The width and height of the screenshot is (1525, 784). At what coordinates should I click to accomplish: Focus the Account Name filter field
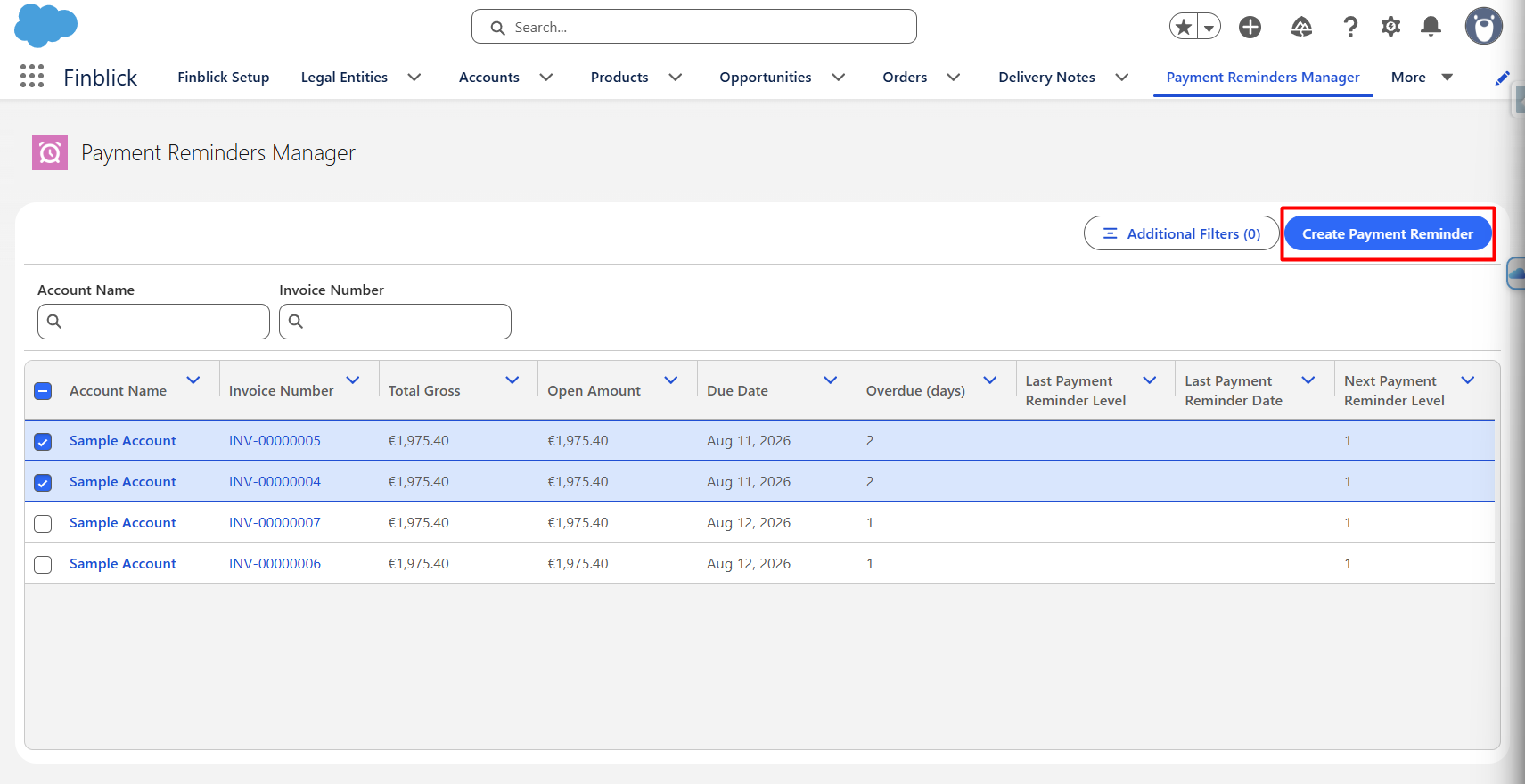(x=153, y=322)
